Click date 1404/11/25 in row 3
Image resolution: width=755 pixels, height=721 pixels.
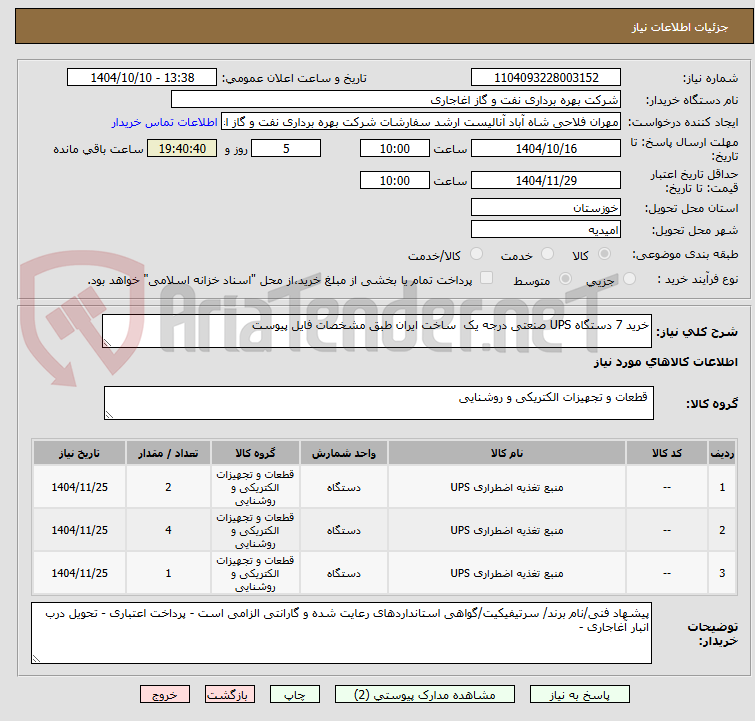click(x=79, y=573)
